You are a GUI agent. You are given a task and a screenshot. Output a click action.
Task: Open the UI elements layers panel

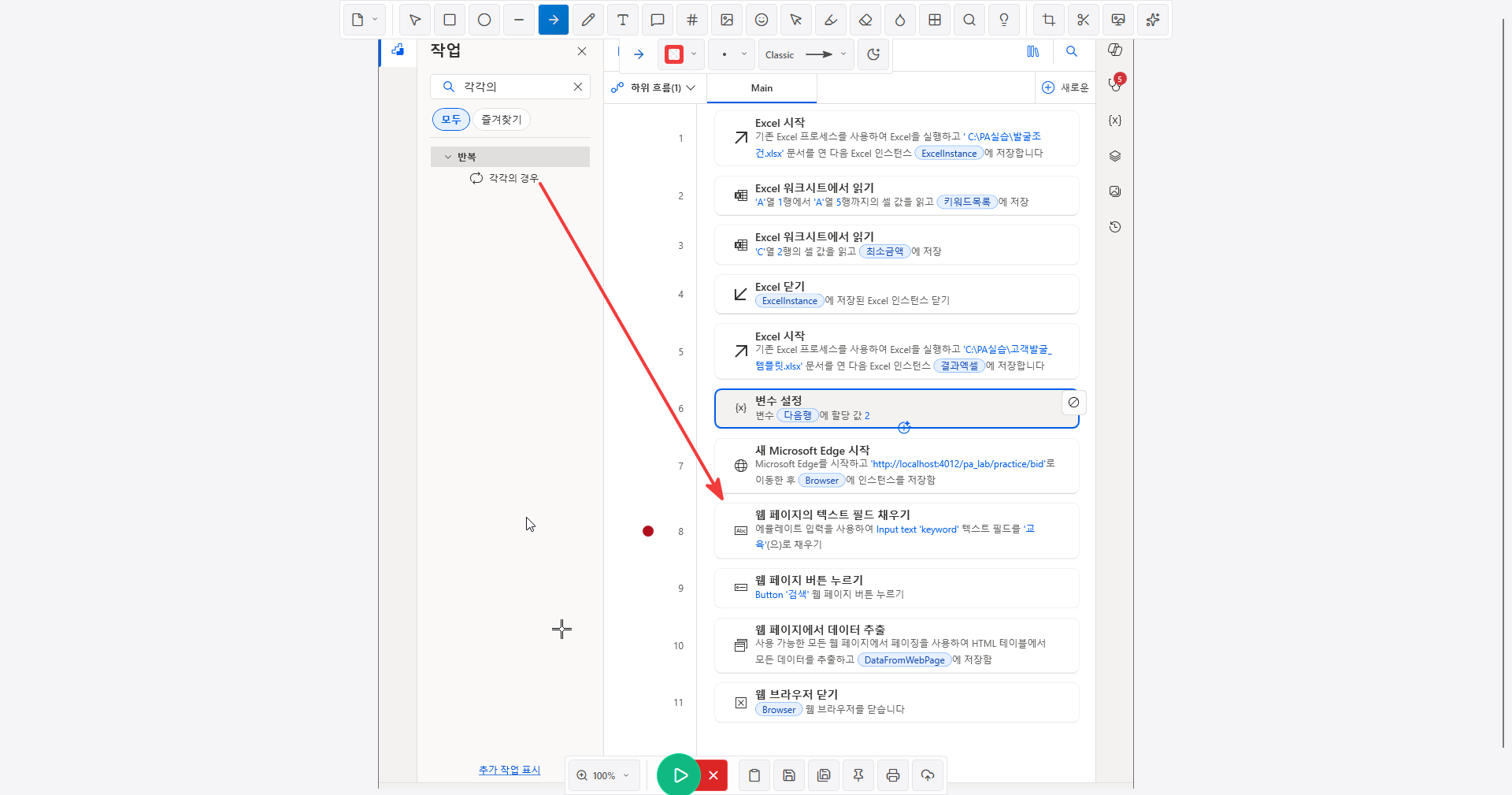[1115, 156]
